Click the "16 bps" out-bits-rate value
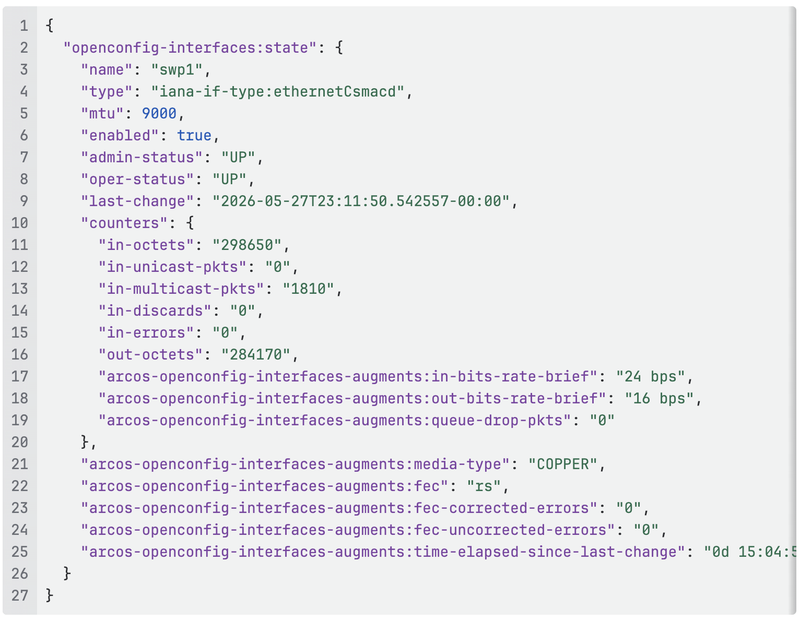The height and width of the screenshot is (621, 800). click(659, 399)
